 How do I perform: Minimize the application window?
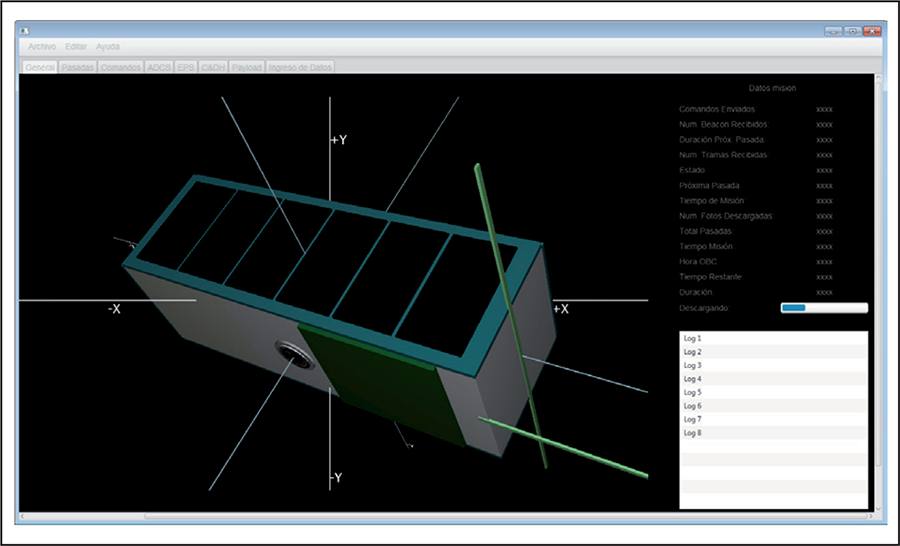833,31
